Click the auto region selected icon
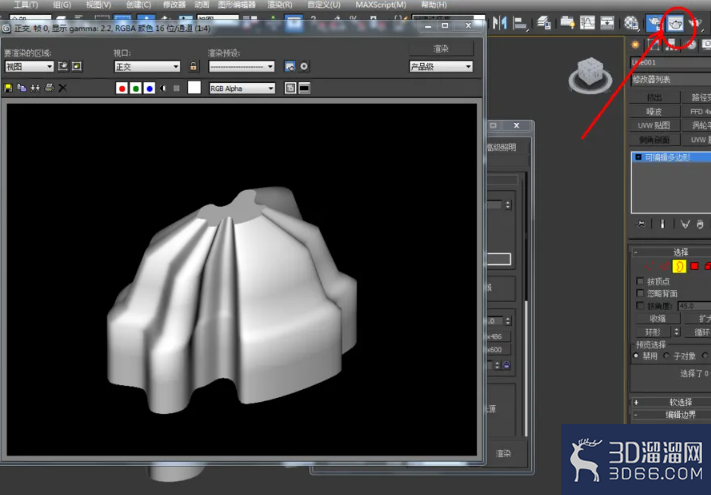This screenshot has width=711, height=495. (x=77, y=67)
